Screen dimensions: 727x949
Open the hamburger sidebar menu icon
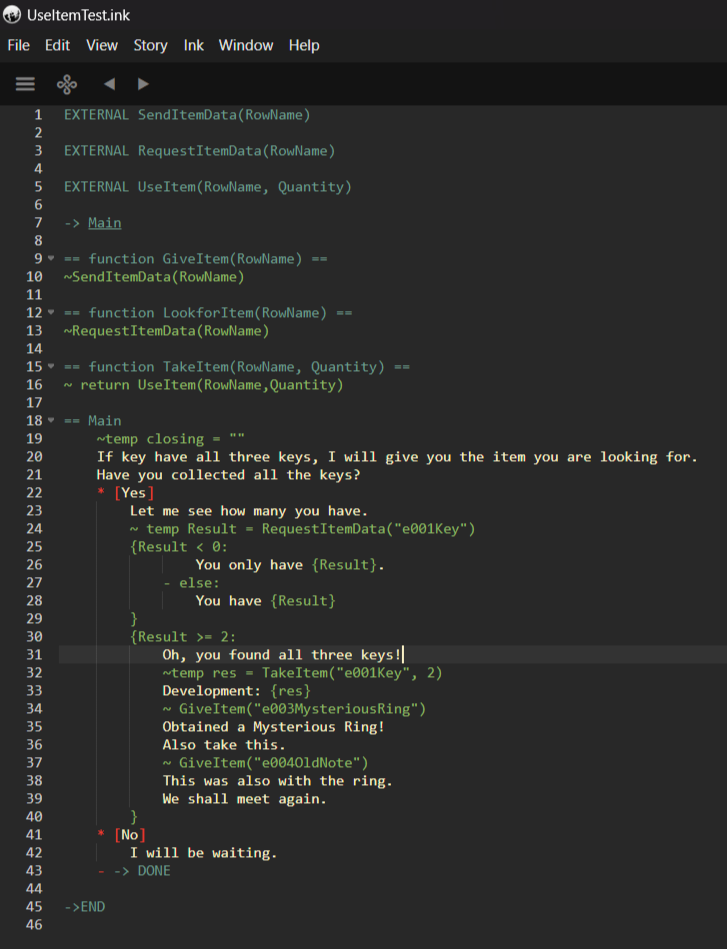pos(25,84)
